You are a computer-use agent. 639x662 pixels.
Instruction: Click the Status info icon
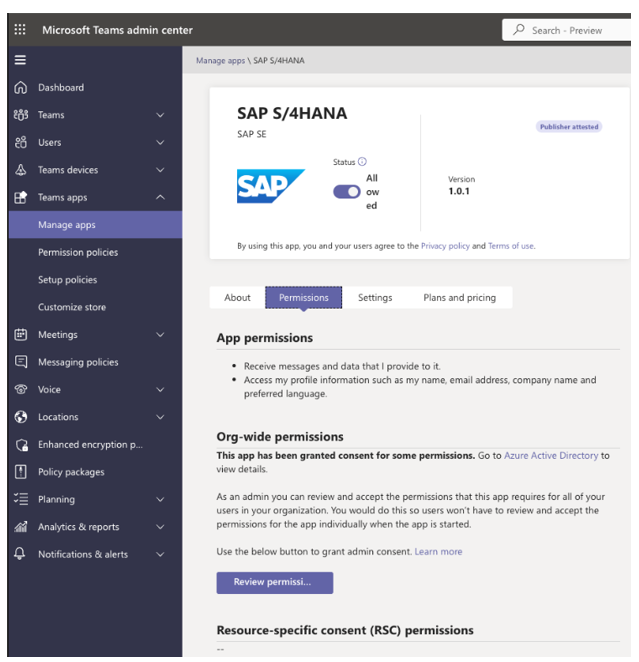coord(362,162)
